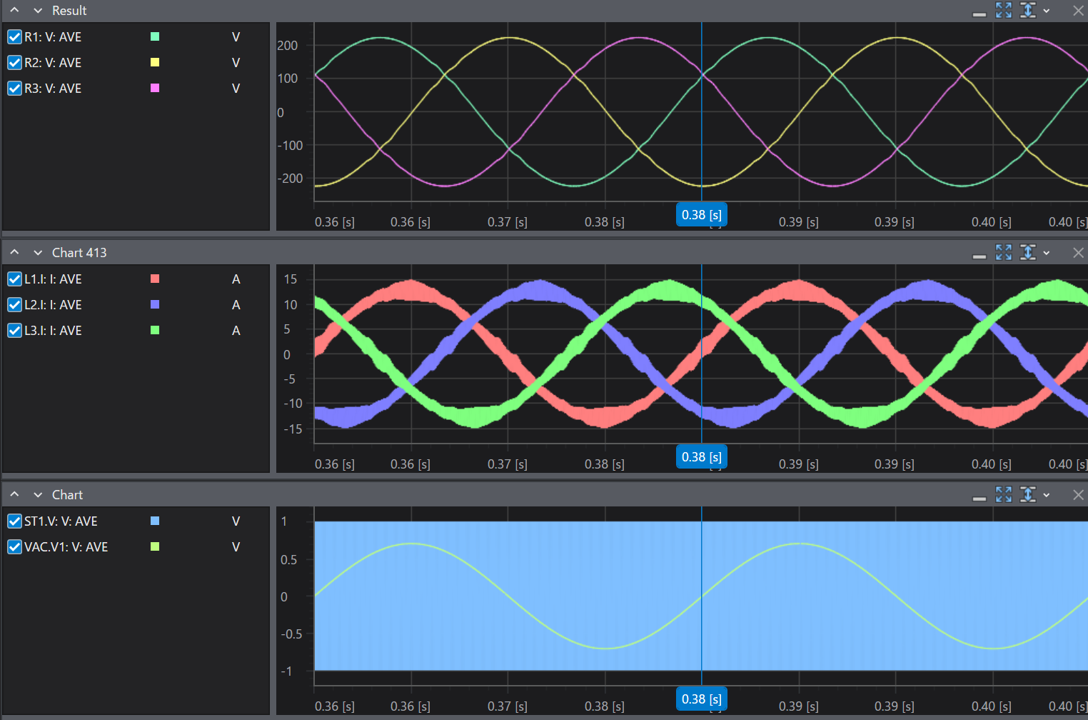Image resolution: width=1088 pixels, height=720 pixels.
Task: Click fit-to-window icon in Chart 413 header
Action: (1003, 253)
